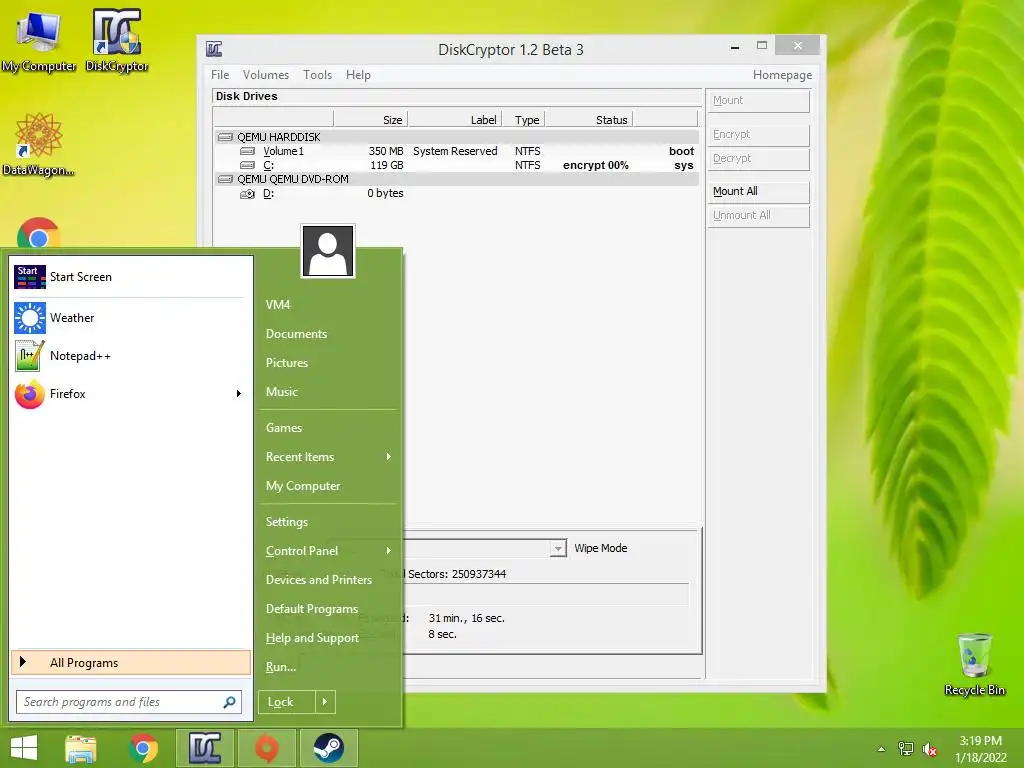Click the Encrypt button
The height and width of the screenshot is (768, 1024).
(x=759, y=135)
